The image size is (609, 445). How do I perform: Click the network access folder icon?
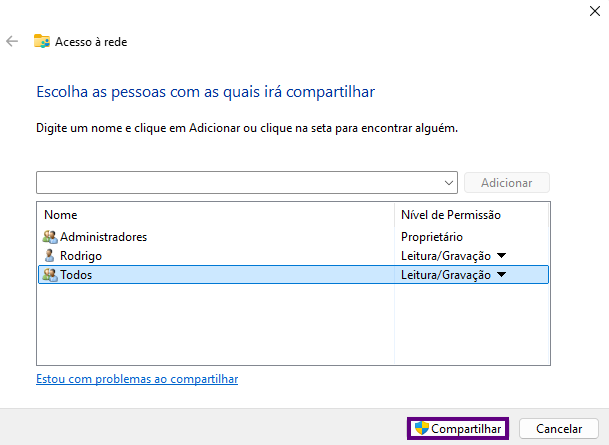[42, 42]
